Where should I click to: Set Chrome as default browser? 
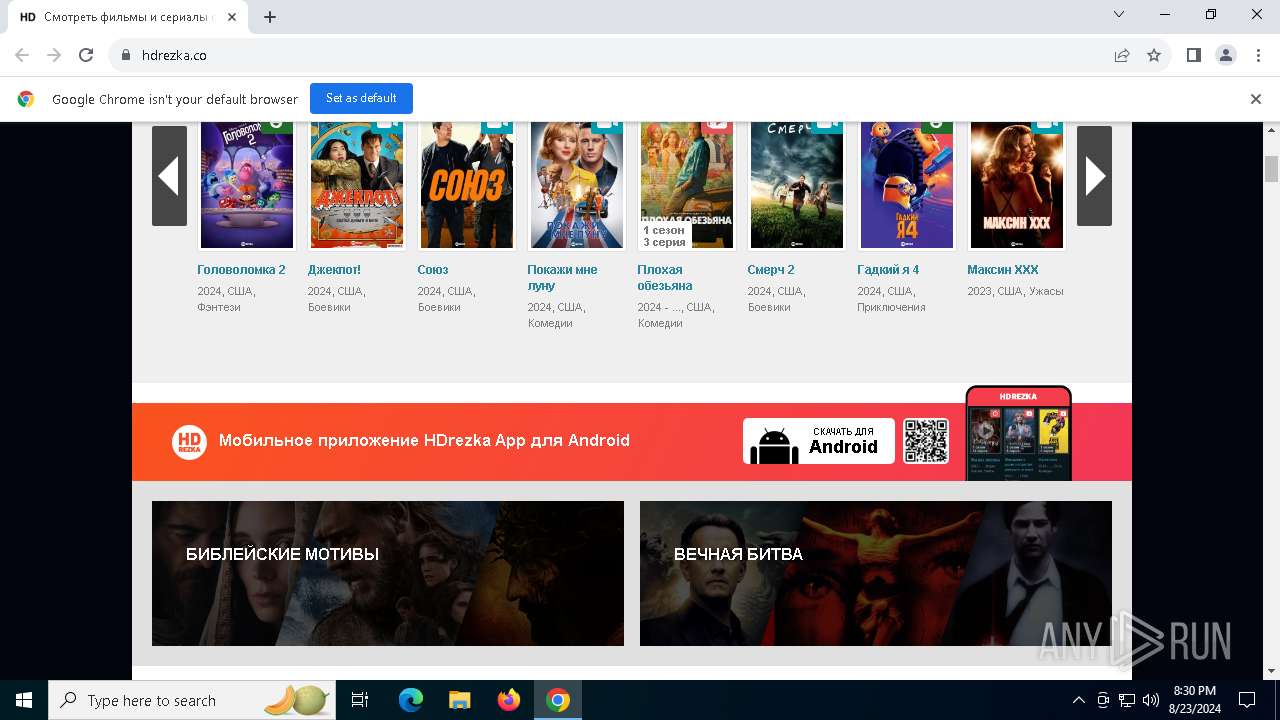(x=361, y=98)
